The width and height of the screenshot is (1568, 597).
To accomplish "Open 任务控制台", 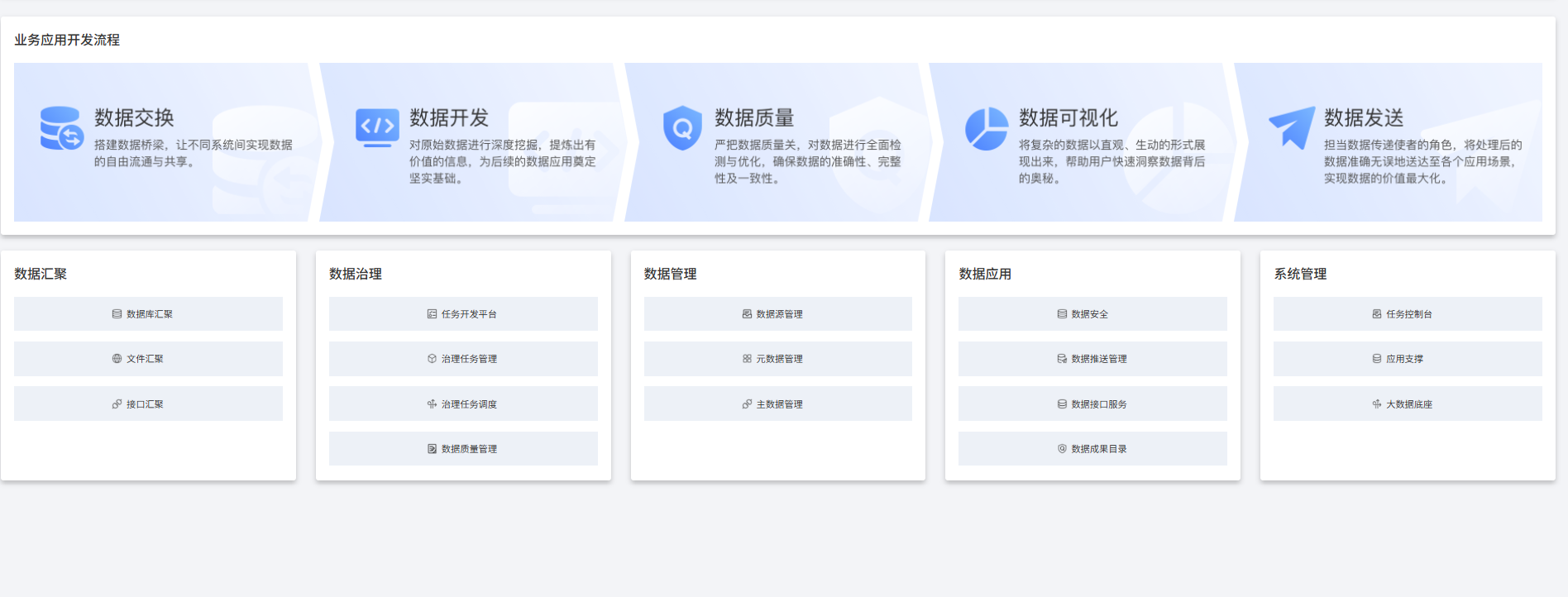I will (1408, 314).
